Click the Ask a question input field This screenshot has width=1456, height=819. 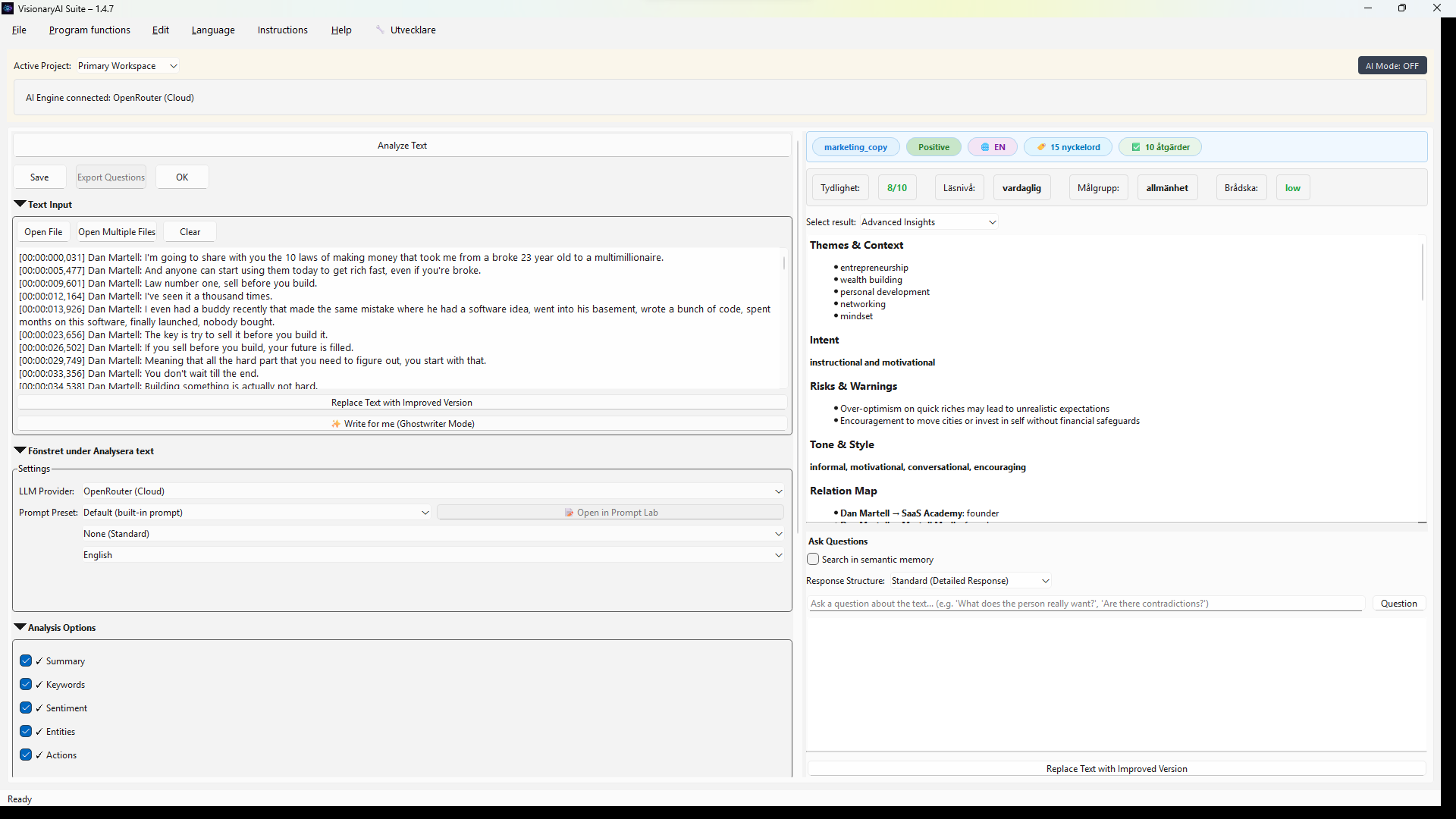pyautogui.click(x=1086, y=604)
